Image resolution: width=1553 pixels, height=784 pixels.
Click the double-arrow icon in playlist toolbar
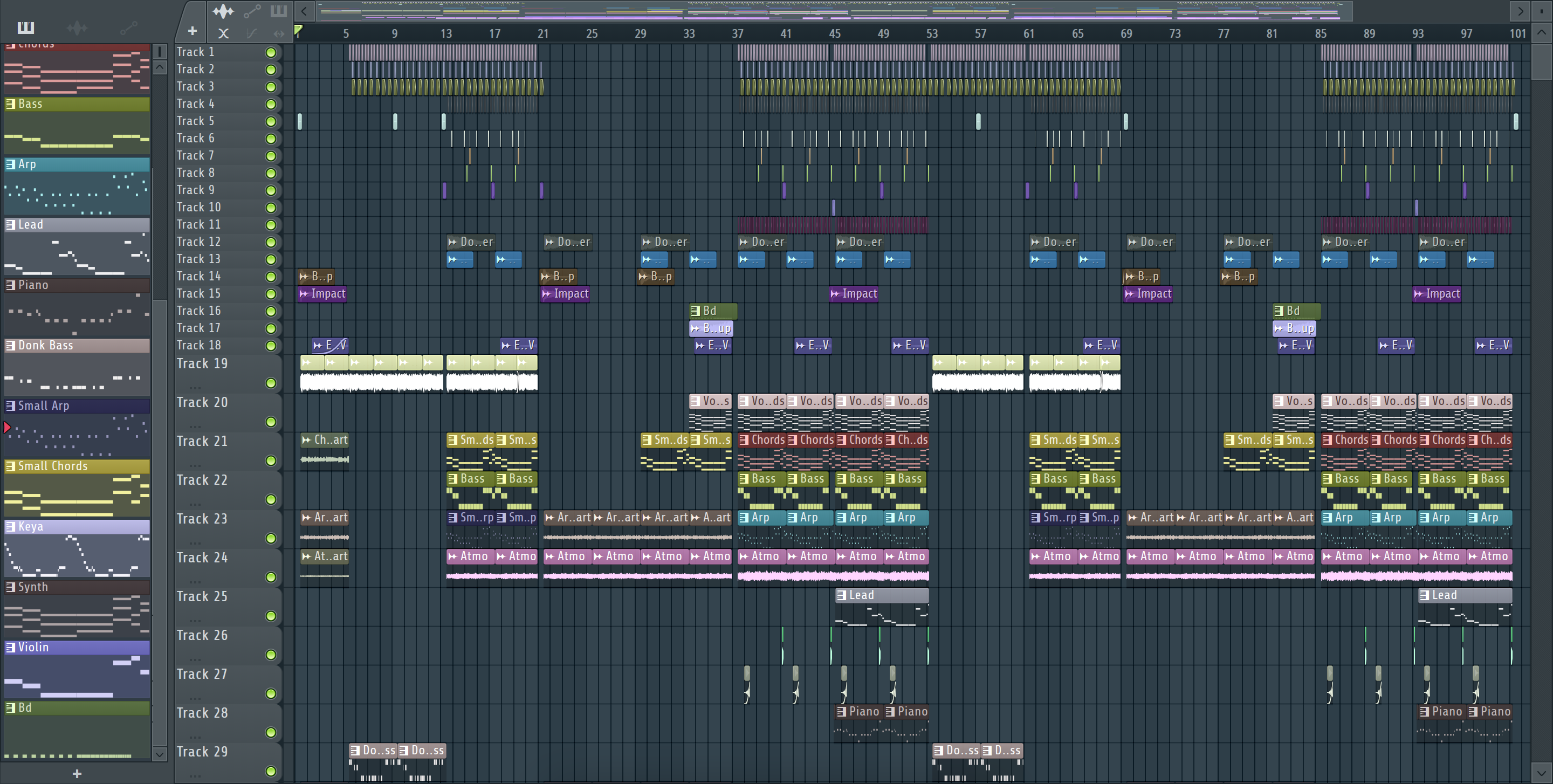click(279, 34)
